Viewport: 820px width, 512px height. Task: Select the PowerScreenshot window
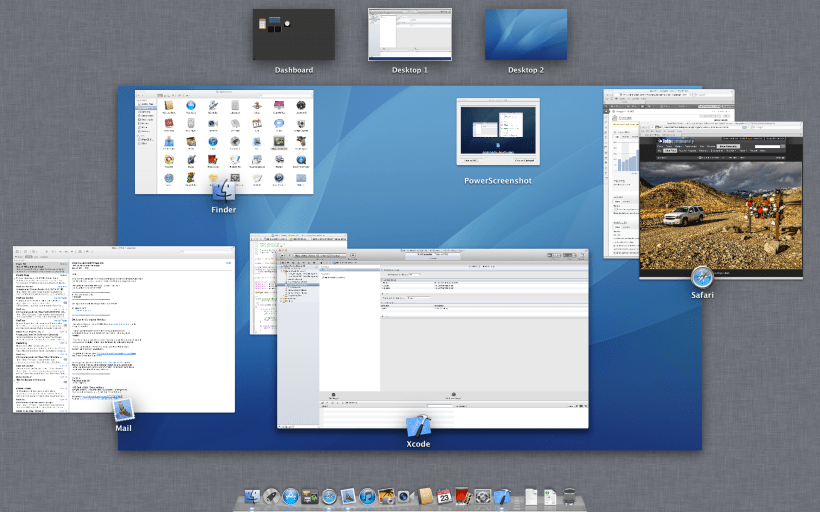tap(497, 130)
